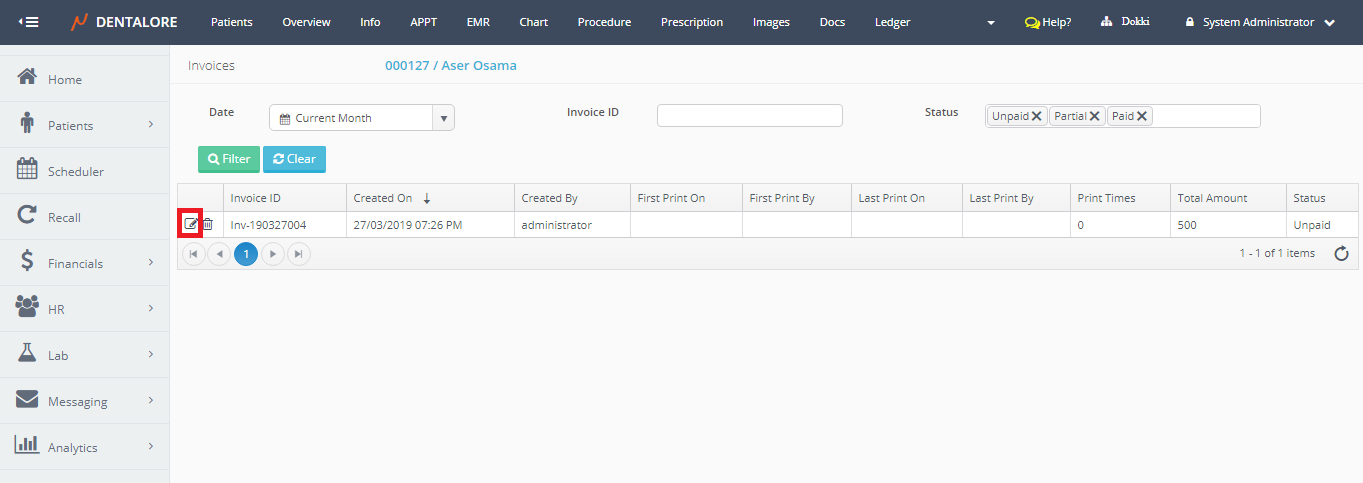The image size is (1363, 483).
Task: Open the Ledger tab
Action: [892, 22]
